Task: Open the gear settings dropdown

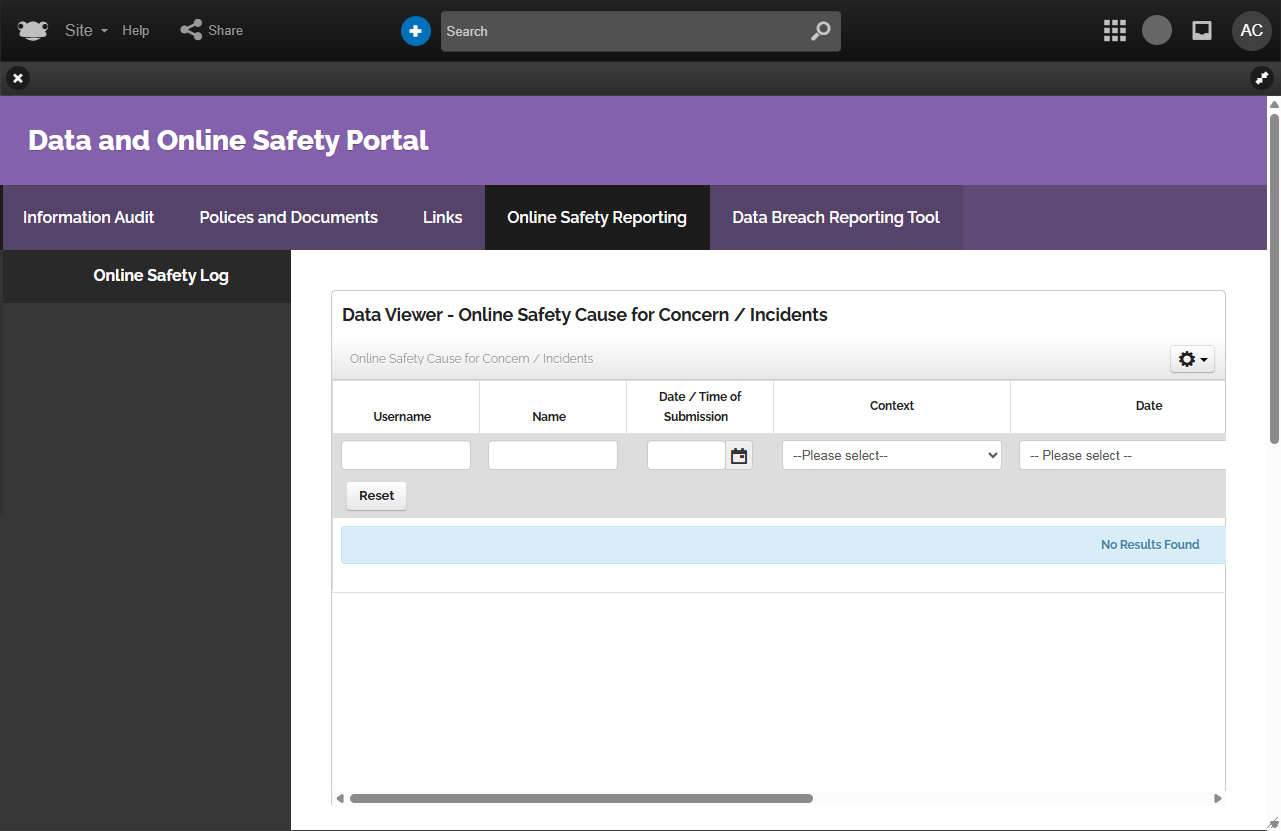Action: tap(1192, 359)
